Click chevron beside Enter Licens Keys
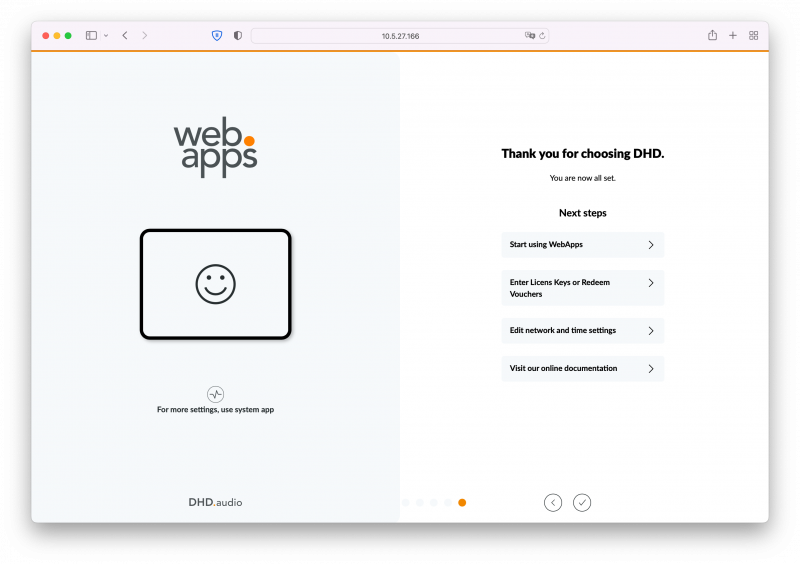Screen dimensions: 800x564 (x=651, y=283)
